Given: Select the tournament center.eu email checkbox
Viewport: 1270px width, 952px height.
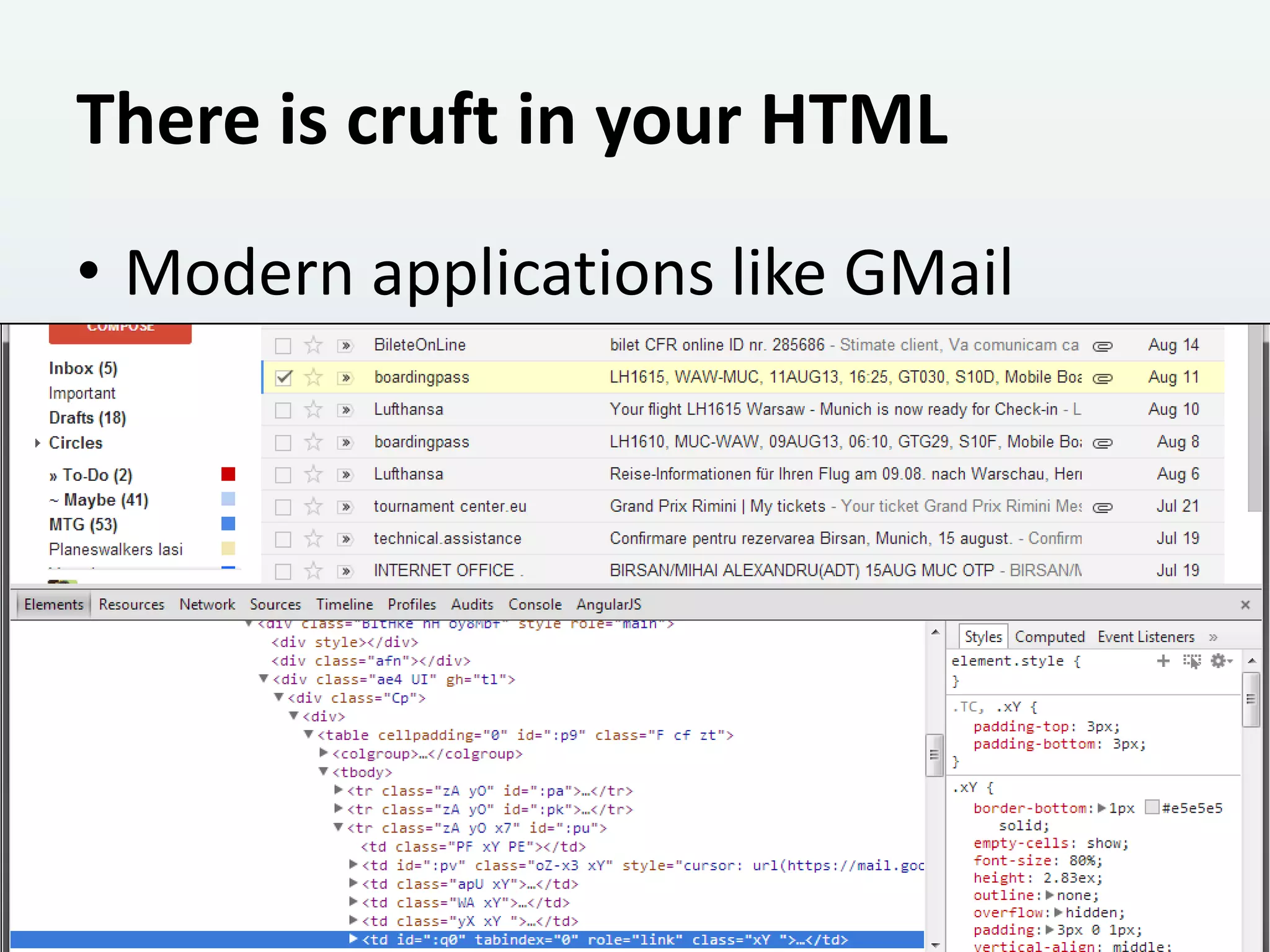Looking at the screenshot, I should tap(283, 507).
